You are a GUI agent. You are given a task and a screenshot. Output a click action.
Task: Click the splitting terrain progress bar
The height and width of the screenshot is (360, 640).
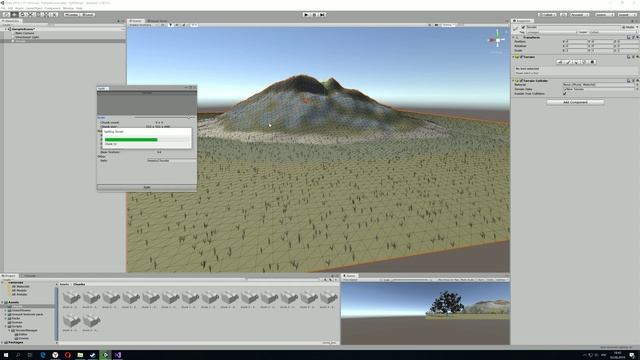click(147, 140)
